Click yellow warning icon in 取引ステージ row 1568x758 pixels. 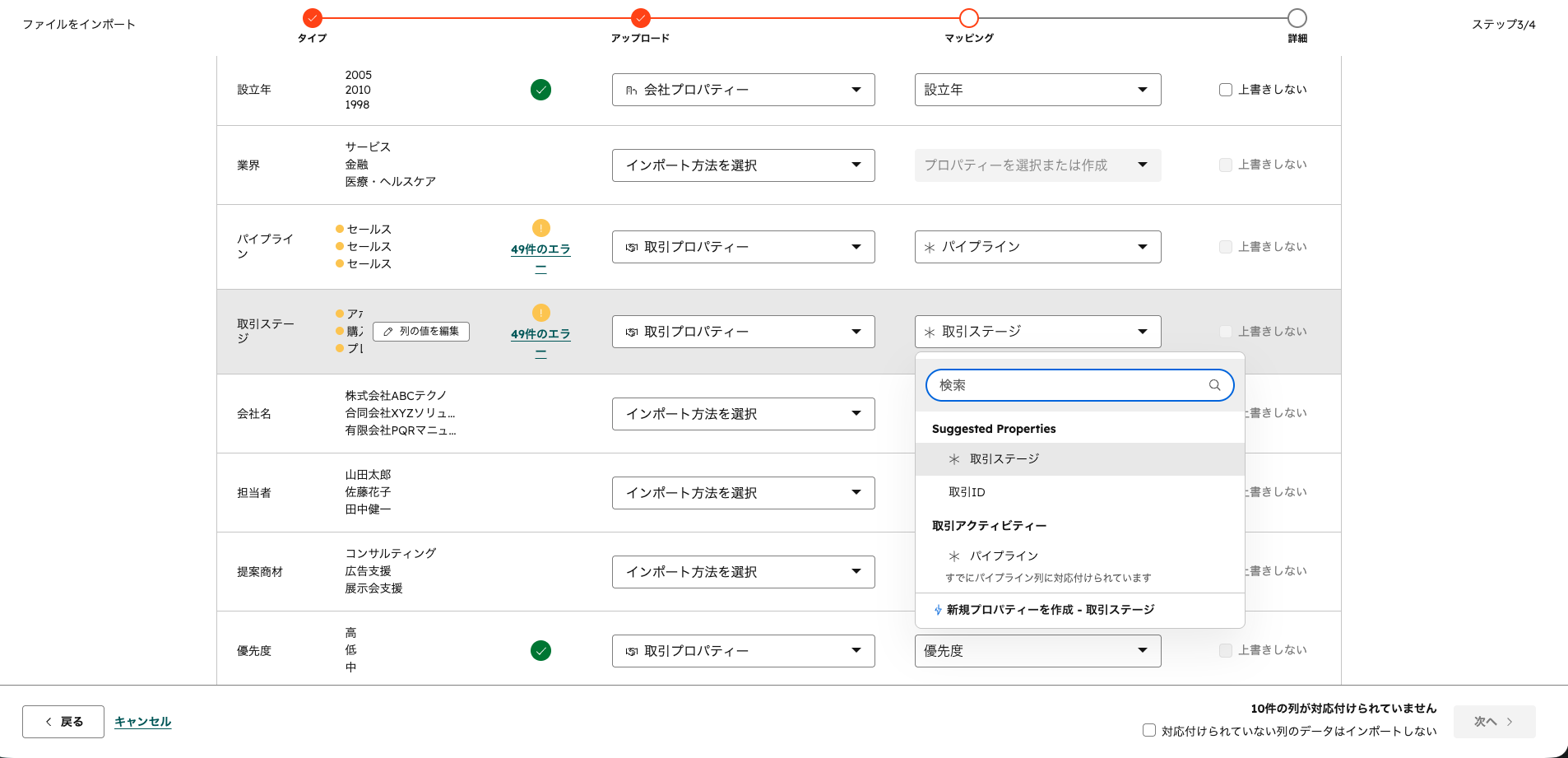pyautogui.click(x=540, y=313)
